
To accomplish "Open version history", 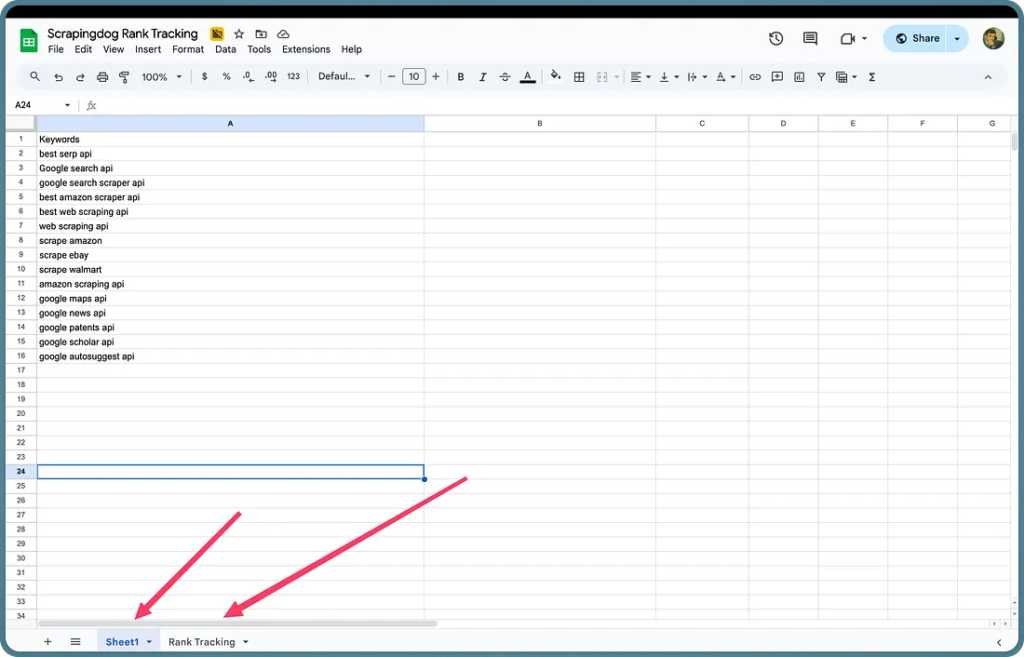I will (x=776, y=38).
